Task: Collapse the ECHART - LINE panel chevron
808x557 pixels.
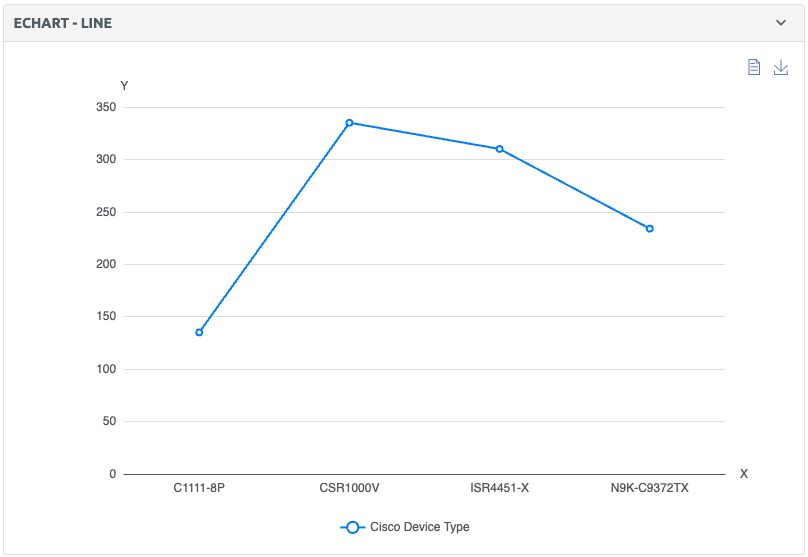Action: coord(781,22)
